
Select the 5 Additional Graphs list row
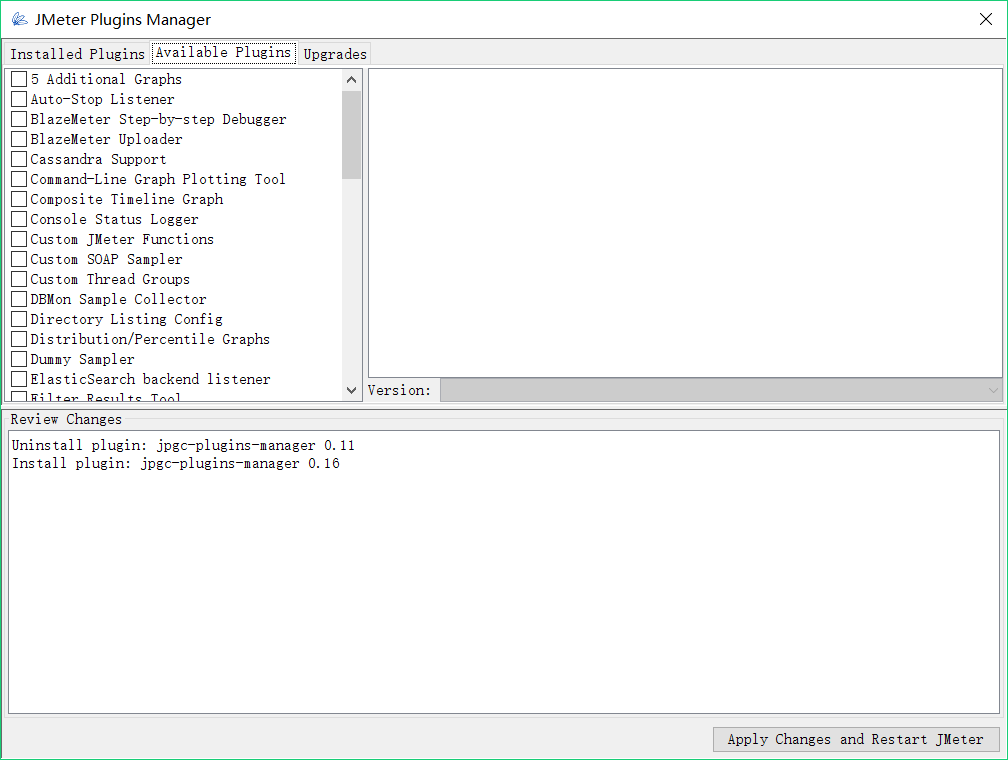pos(174,79)
